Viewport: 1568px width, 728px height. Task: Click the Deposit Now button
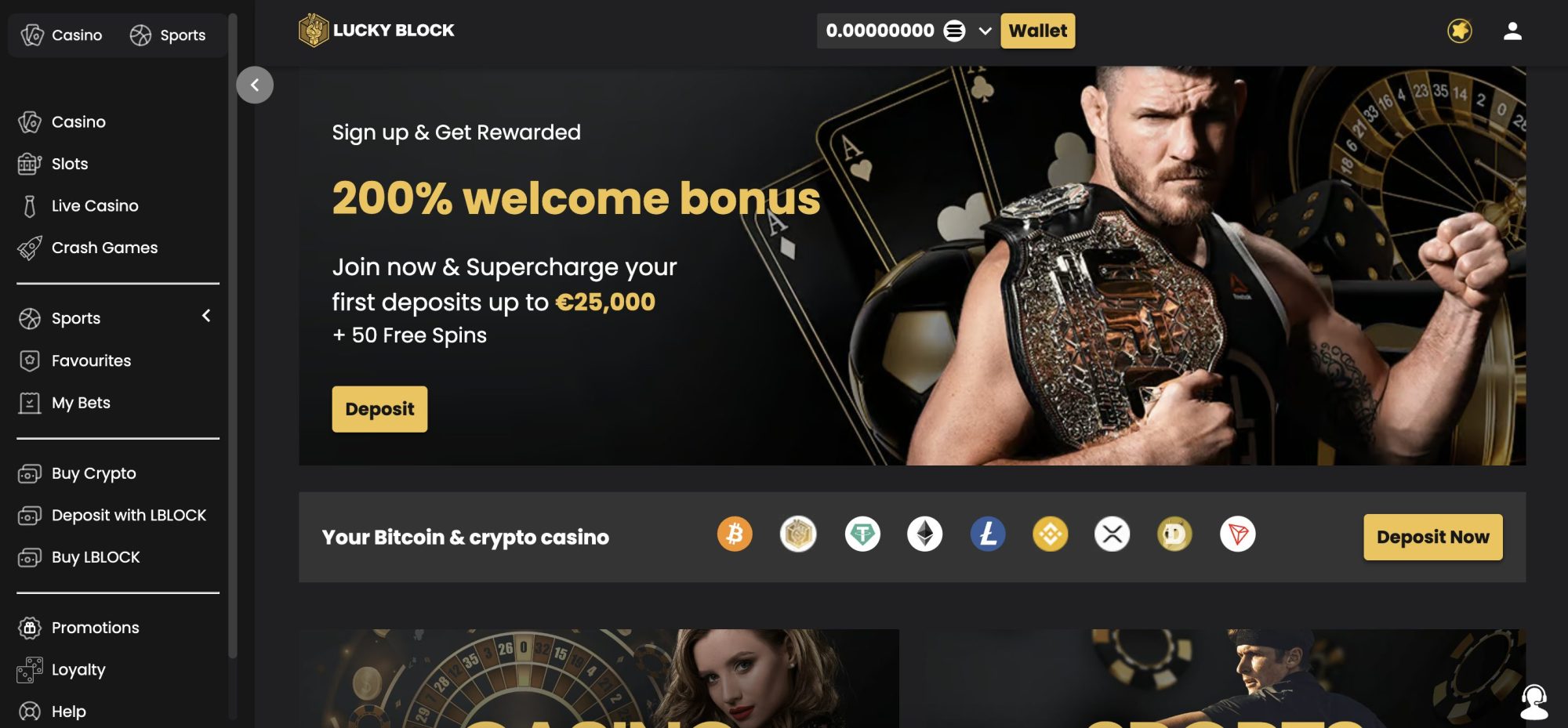coord(1433,538)
